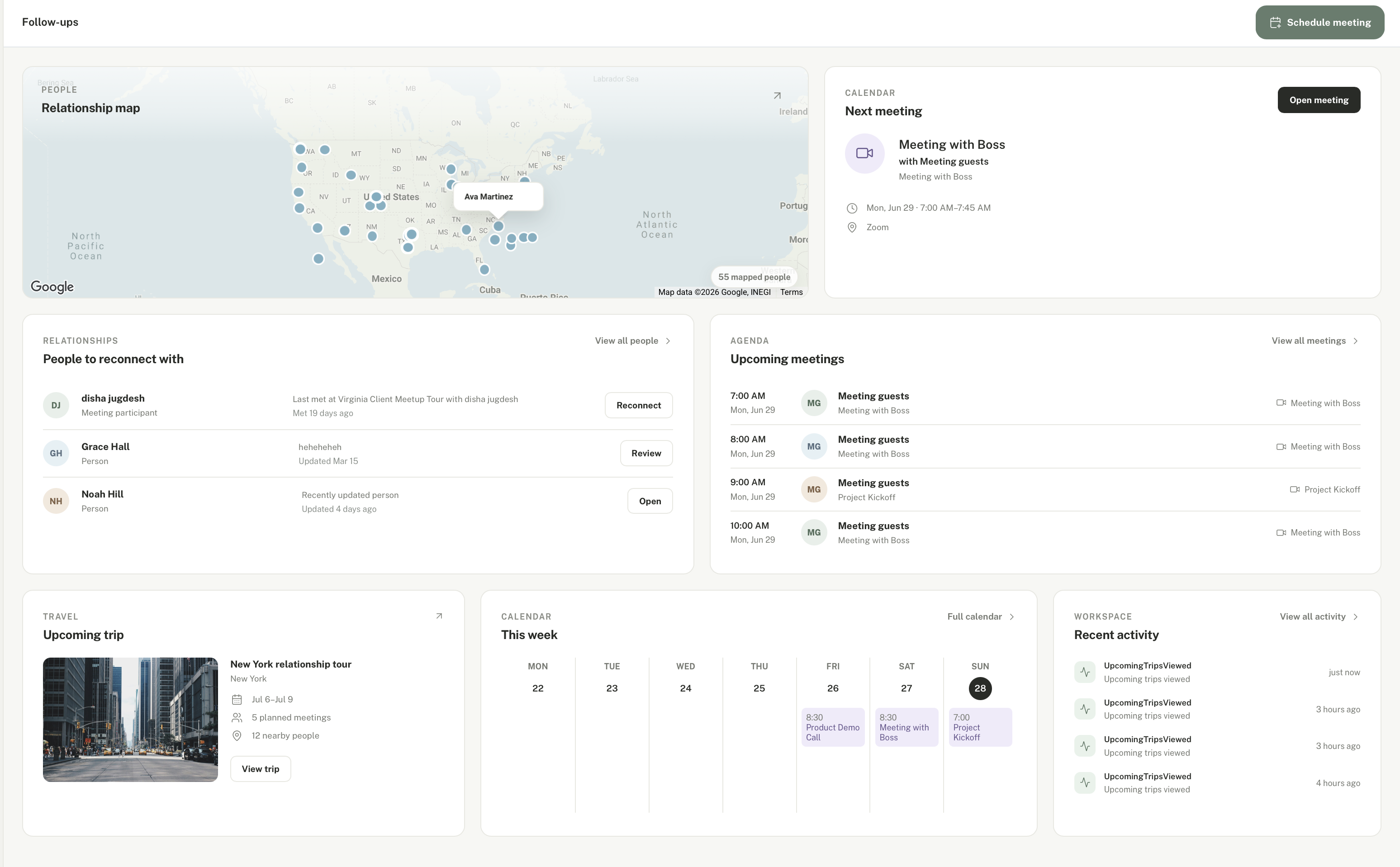This screenshot has height=867, width=1400.
Task: Open View all activity link
Action: coord(1319,616)
